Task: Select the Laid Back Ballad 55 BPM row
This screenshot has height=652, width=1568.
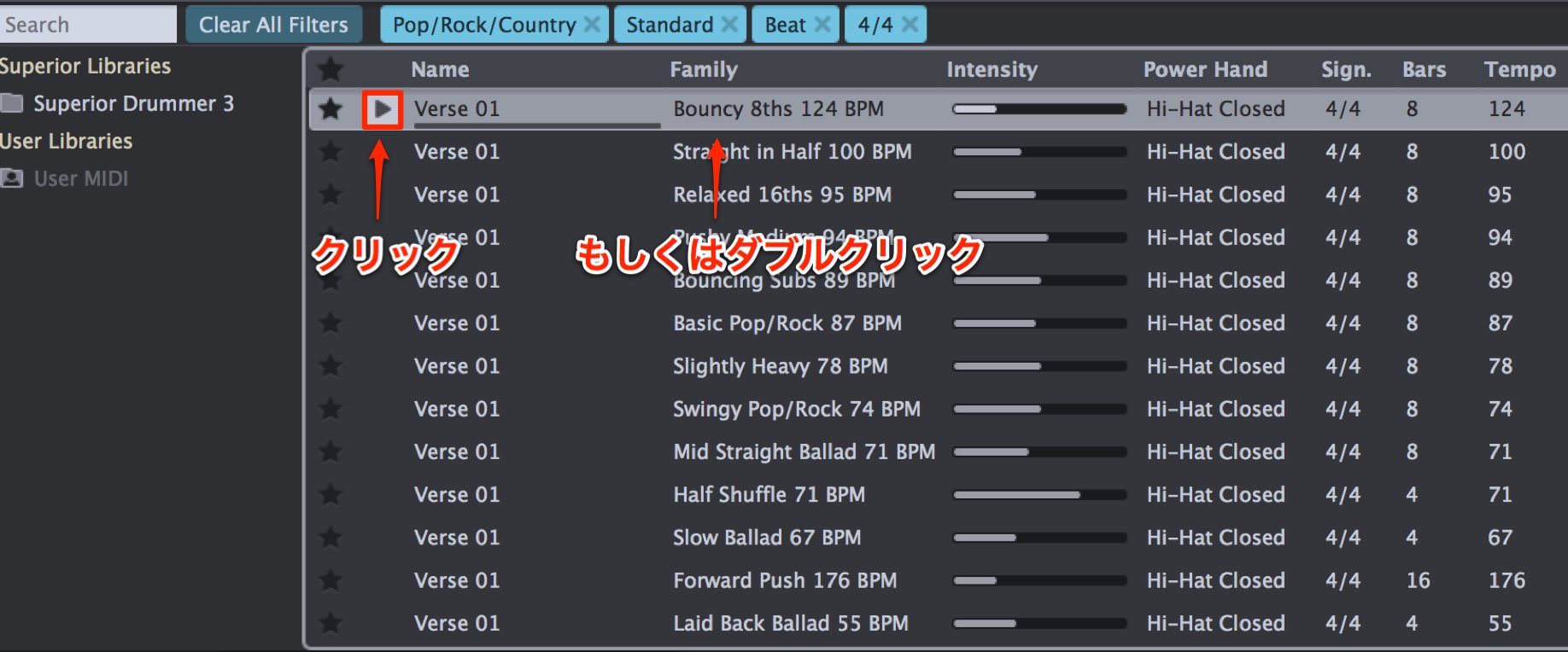Action: [938, 623]
